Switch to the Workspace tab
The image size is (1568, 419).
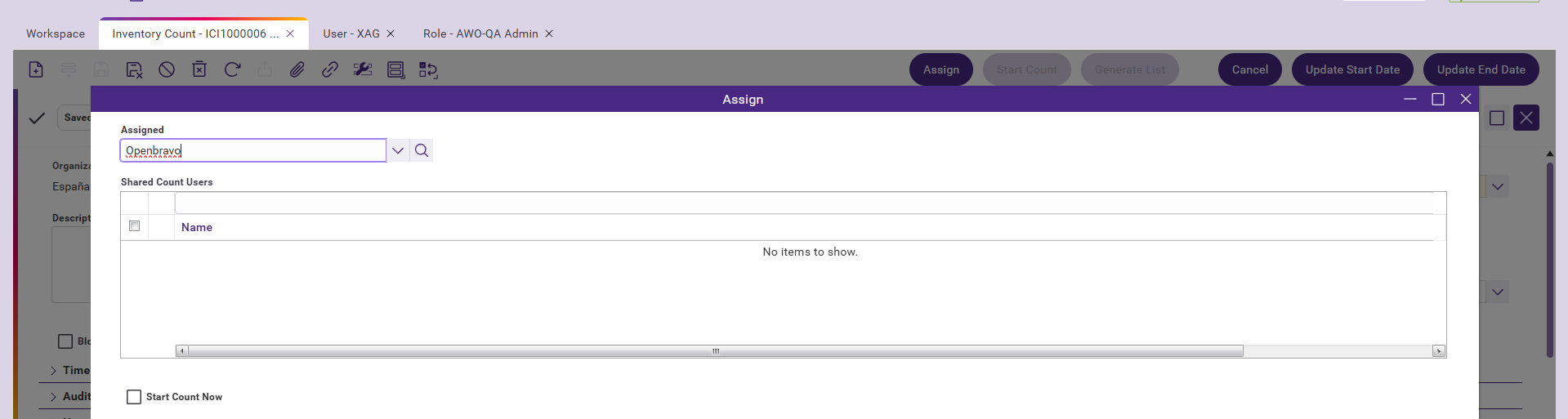[56, 33]
